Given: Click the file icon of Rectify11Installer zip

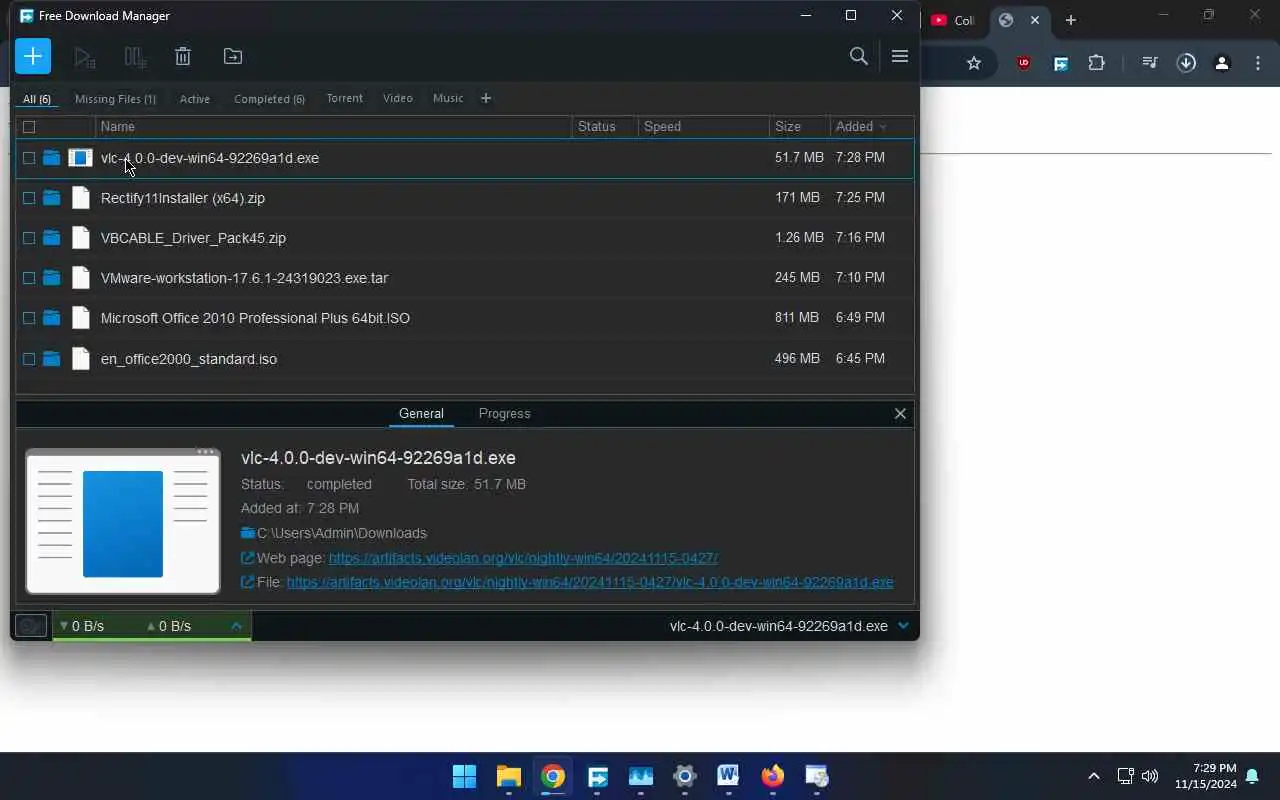Looking at the screenshot, I should [x=81, y=198].
